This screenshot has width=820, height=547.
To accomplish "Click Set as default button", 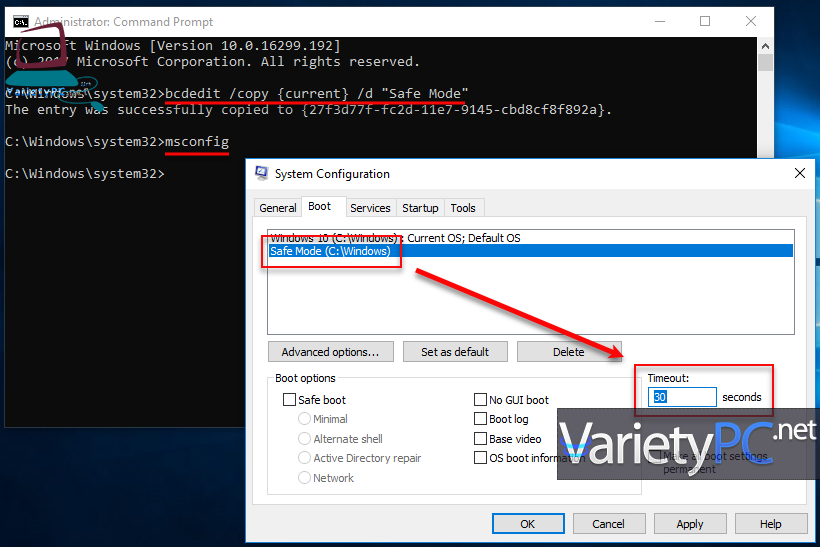I will 455,352.
